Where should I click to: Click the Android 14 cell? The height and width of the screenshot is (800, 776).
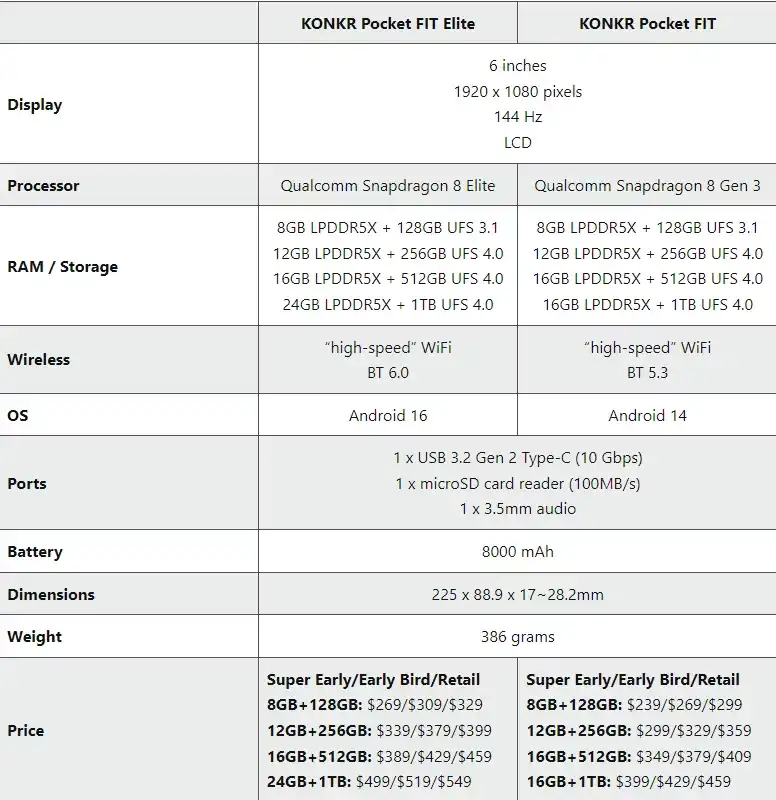[x=647, y=415]
